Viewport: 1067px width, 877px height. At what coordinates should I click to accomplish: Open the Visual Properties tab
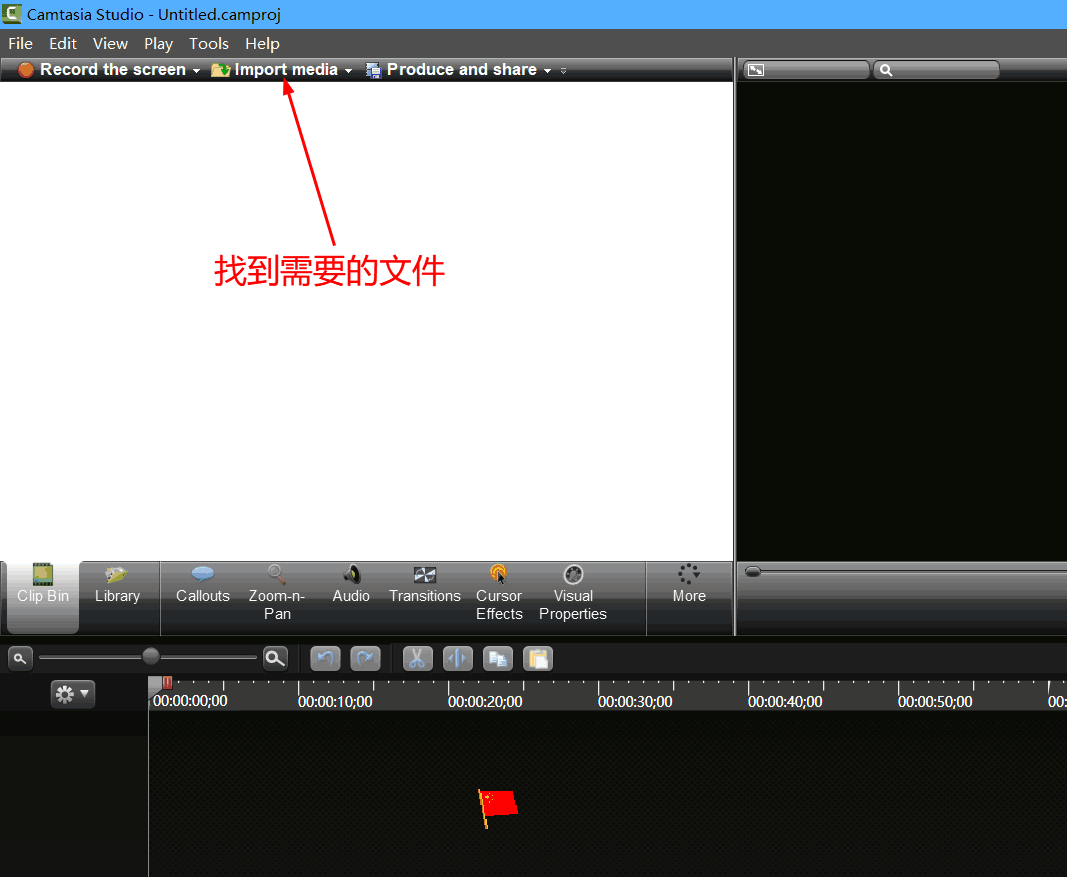[x=573, y=593]
